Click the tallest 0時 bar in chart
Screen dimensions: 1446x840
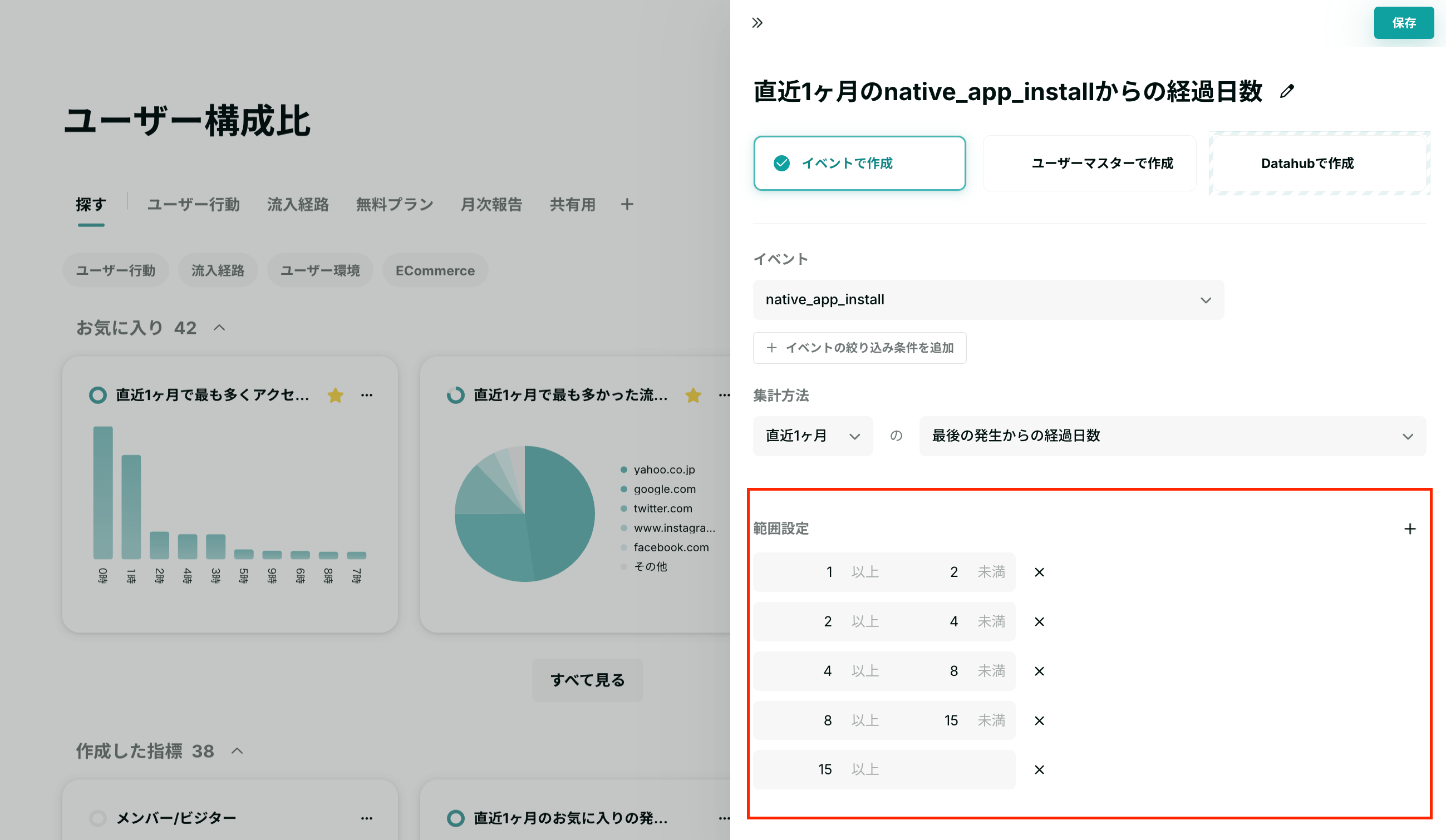pos(103,492)
